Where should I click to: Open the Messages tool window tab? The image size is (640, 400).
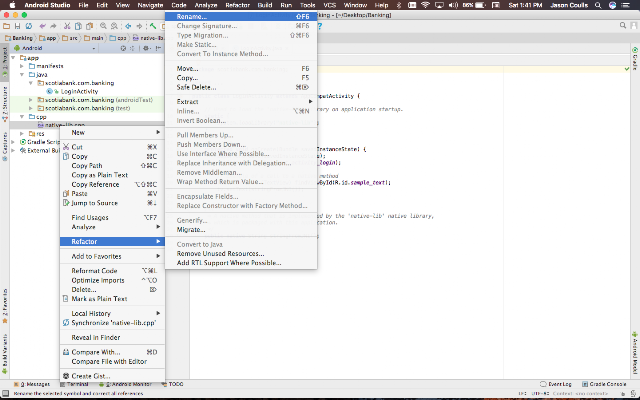32,384
